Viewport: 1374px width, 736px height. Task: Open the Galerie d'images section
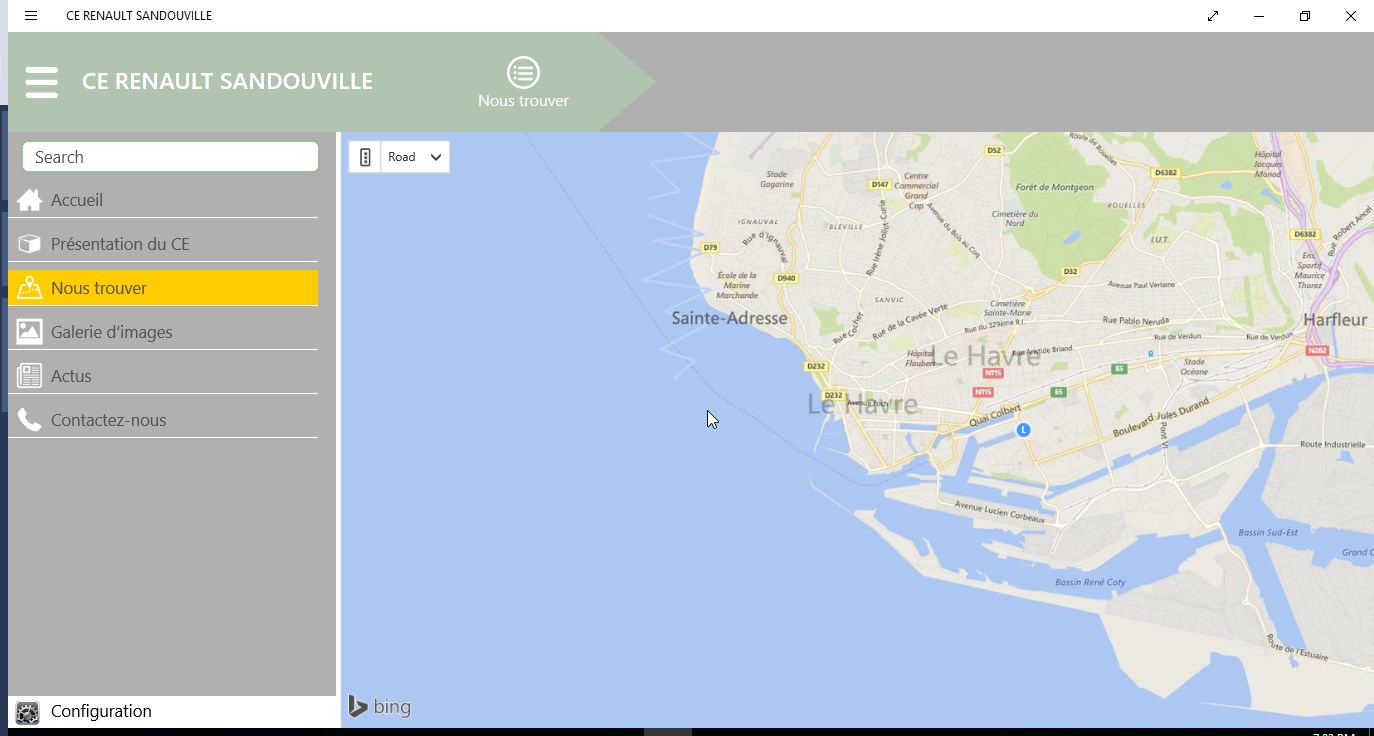tap(163, 332)
